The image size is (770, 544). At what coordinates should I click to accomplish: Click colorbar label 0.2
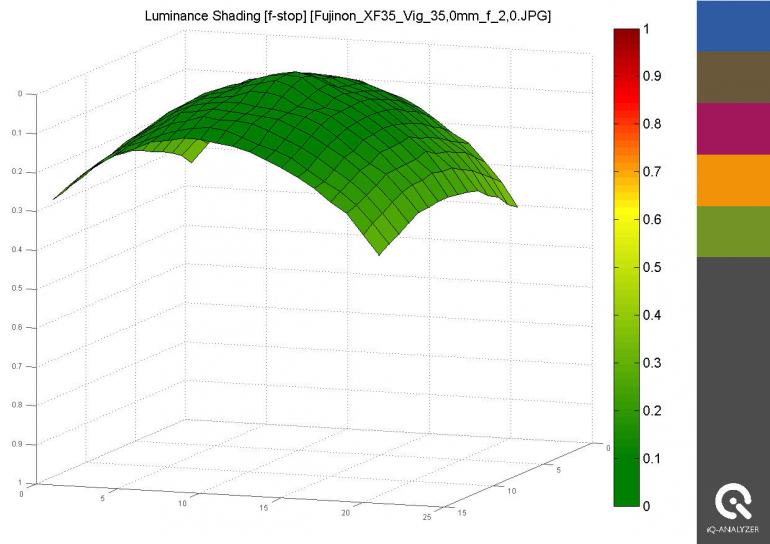click(652, 410)
